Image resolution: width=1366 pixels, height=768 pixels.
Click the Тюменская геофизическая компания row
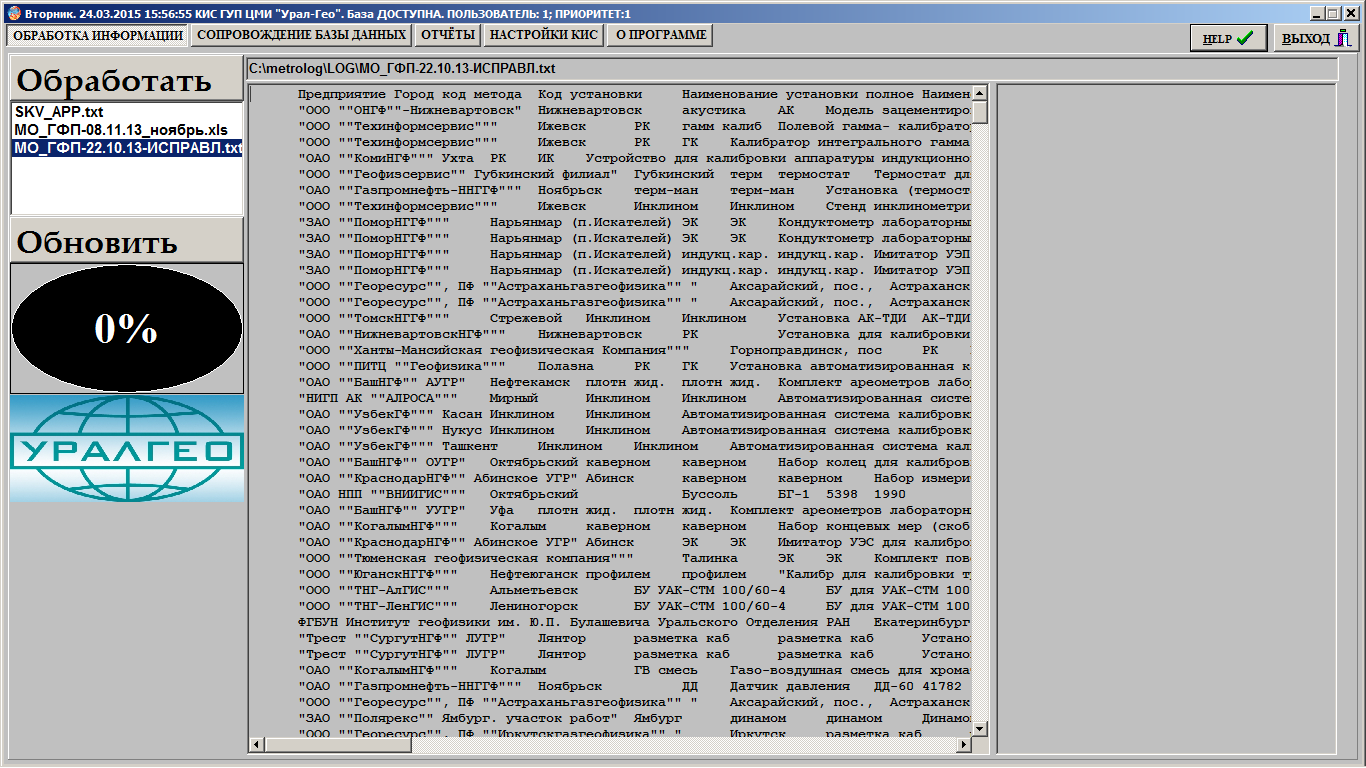(634, 558)
